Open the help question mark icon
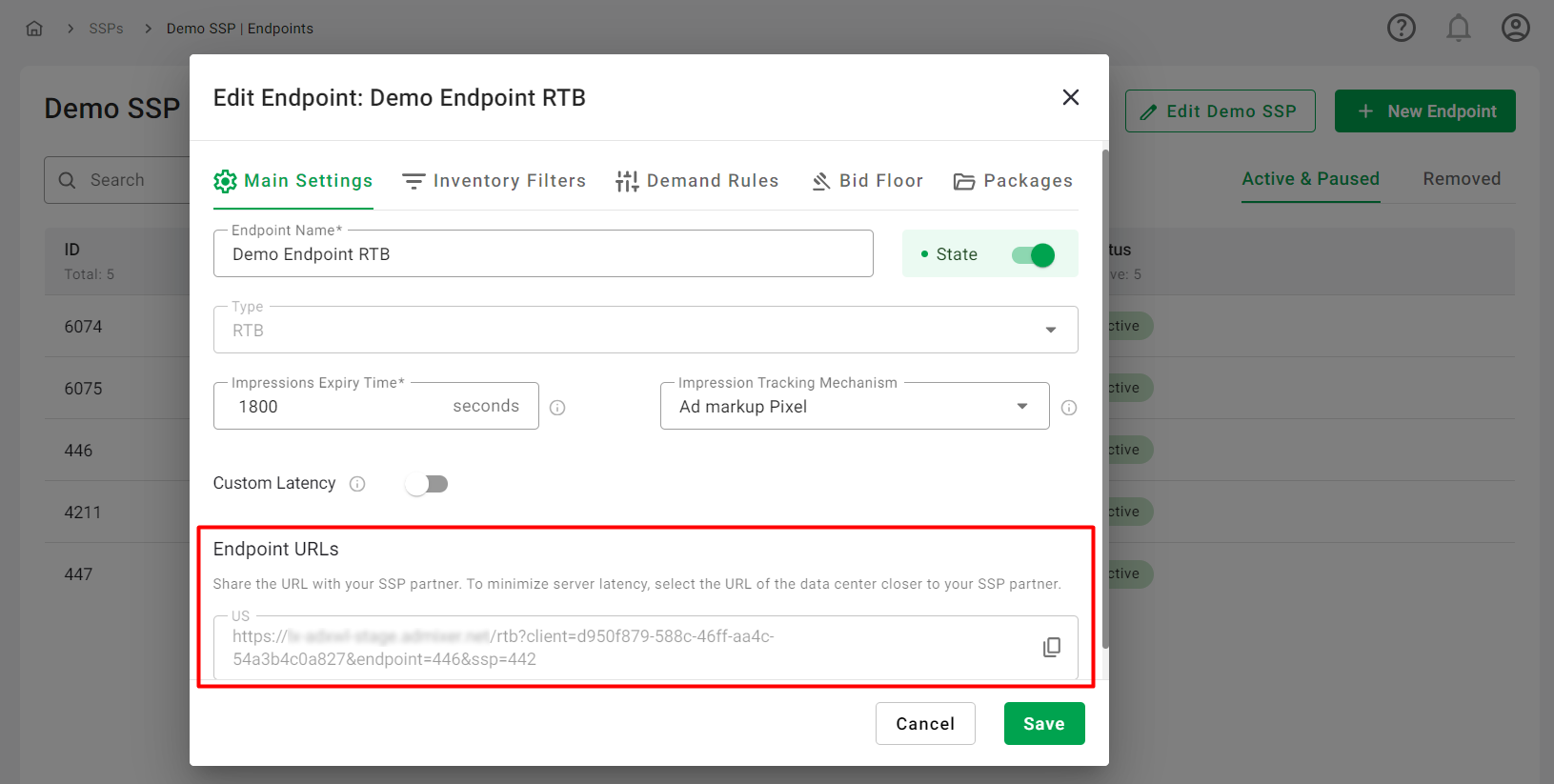1554x784 pixels. 1401,29
